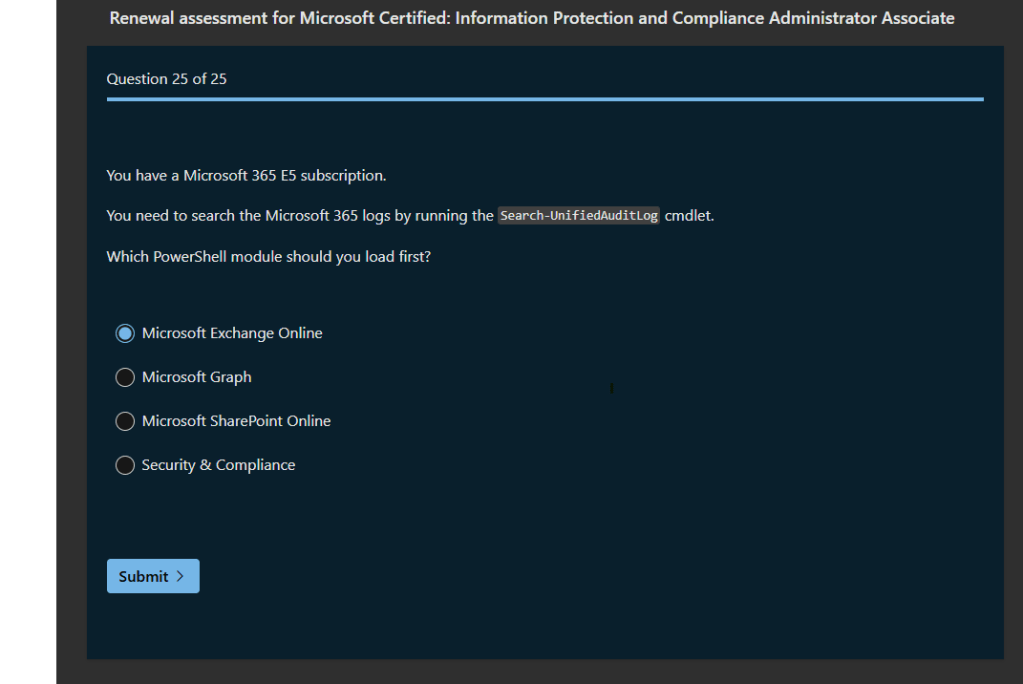Click the Submit button

coord(152,576)
